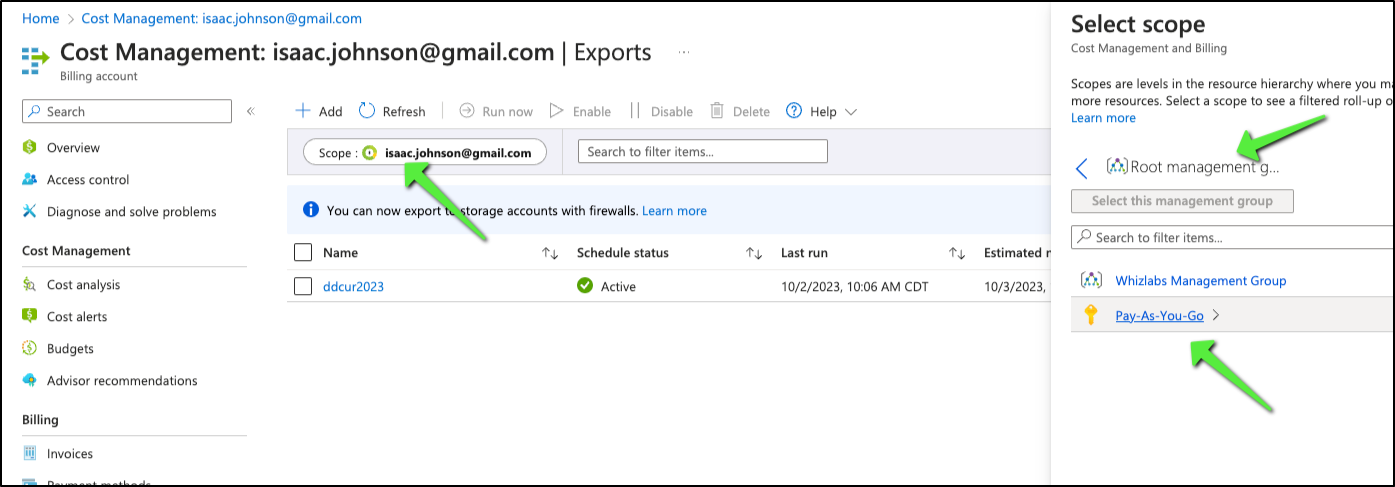Go to Cost analysis
1395x487 pixels.
coord(83,285)
